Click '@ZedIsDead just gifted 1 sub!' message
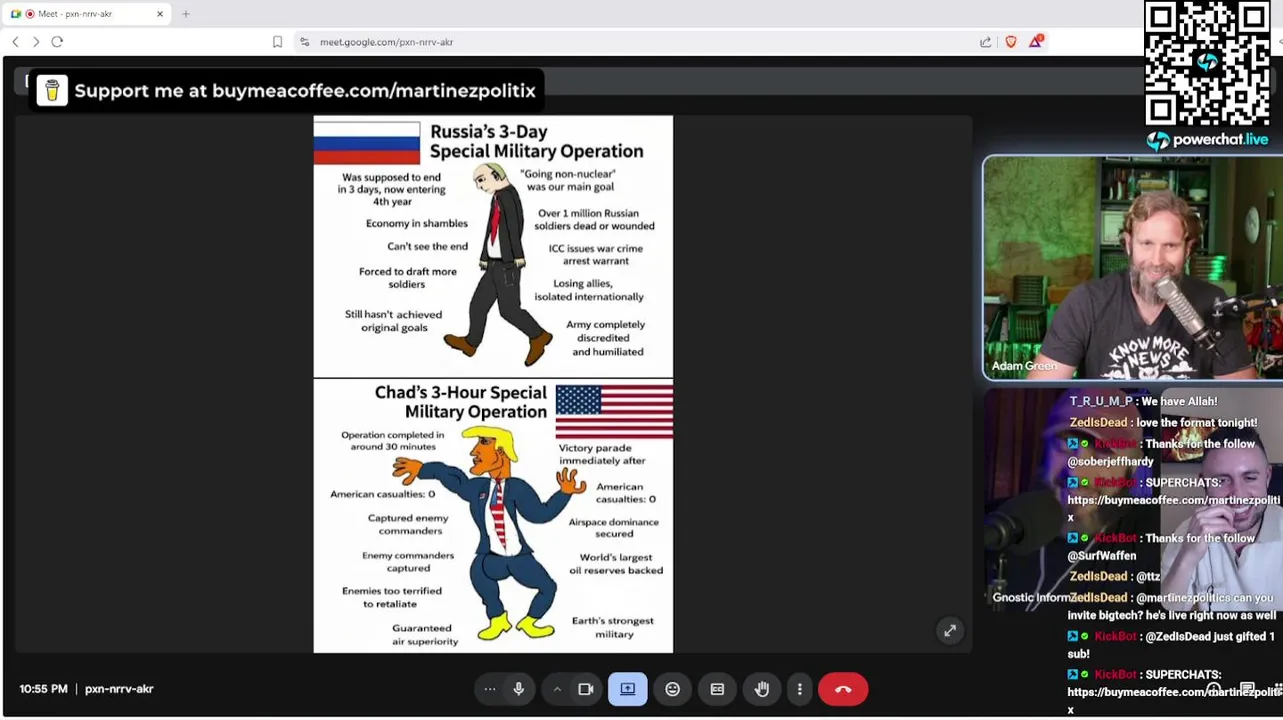Viewport: 1283px width, 720px height. [1171, 645]
